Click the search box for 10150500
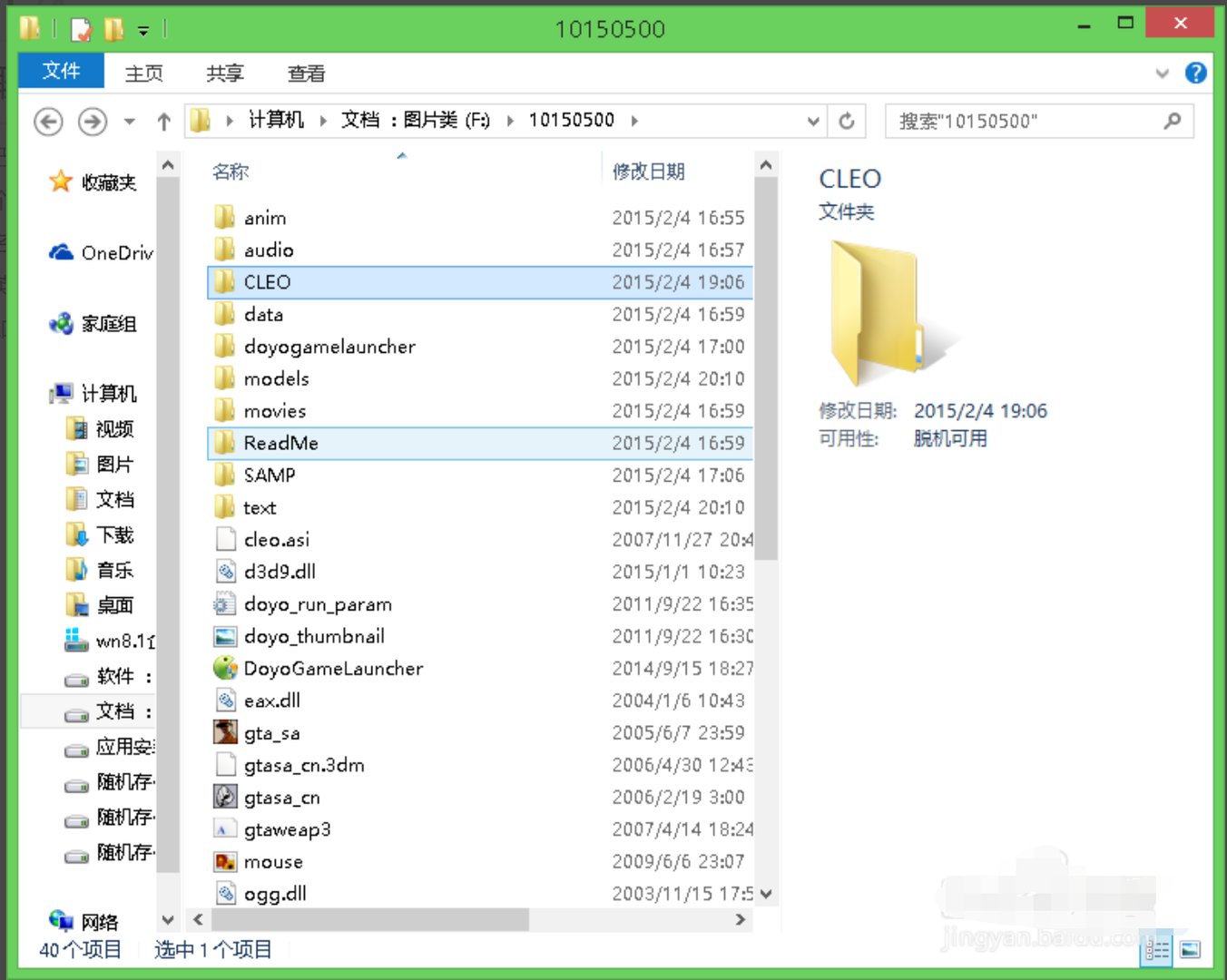This screenshot has width=1227, height=980. pos(1026,121)
